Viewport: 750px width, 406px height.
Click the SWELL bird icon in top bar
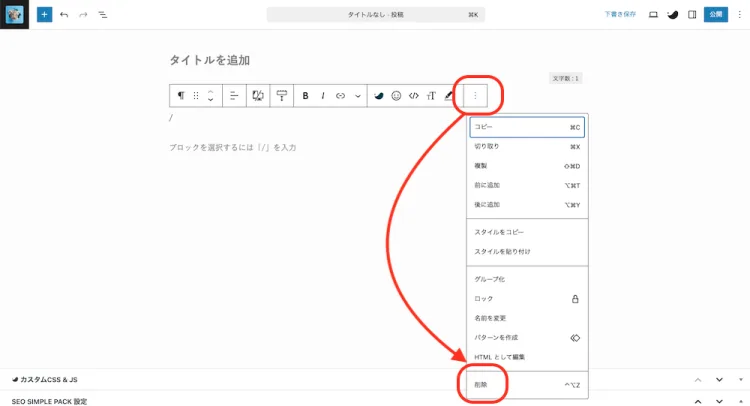[673, 14]
